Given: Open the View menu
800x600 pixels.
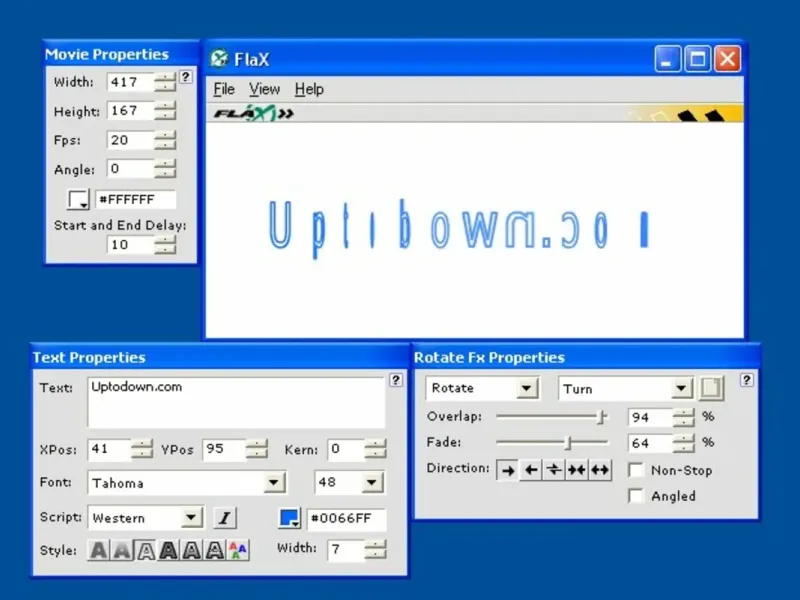Looking at the screenshot, I should click(264, 89).
